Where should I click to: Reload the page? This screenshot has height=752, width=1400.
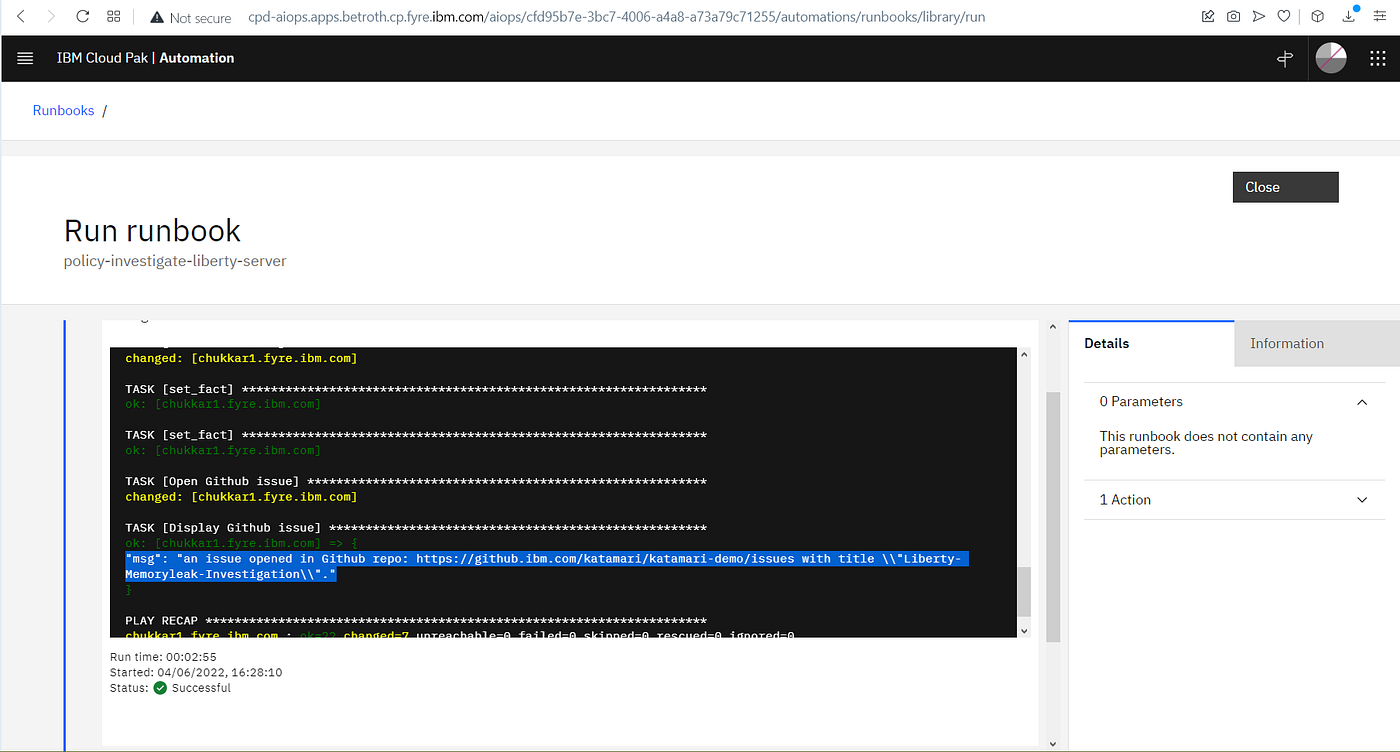[83, 17]
